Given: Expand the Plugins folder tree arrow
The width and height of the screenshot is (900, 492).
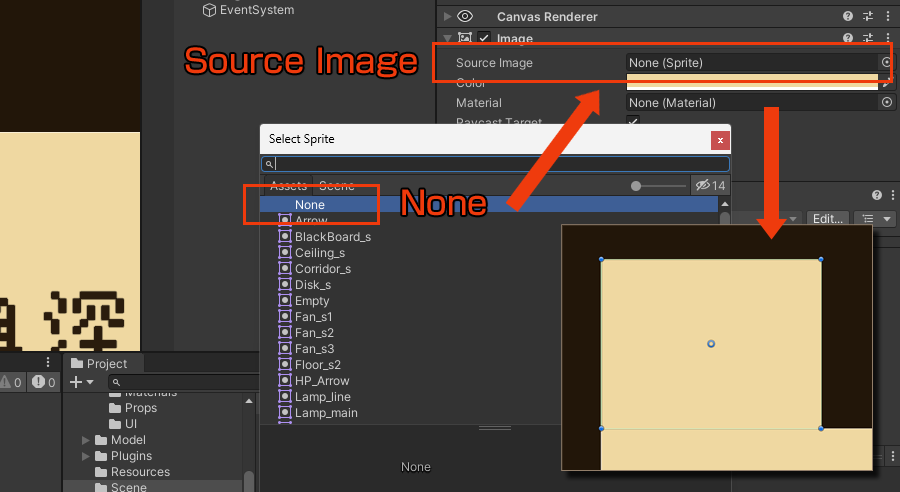Looking at the screenshot, I should click(86, 456).
